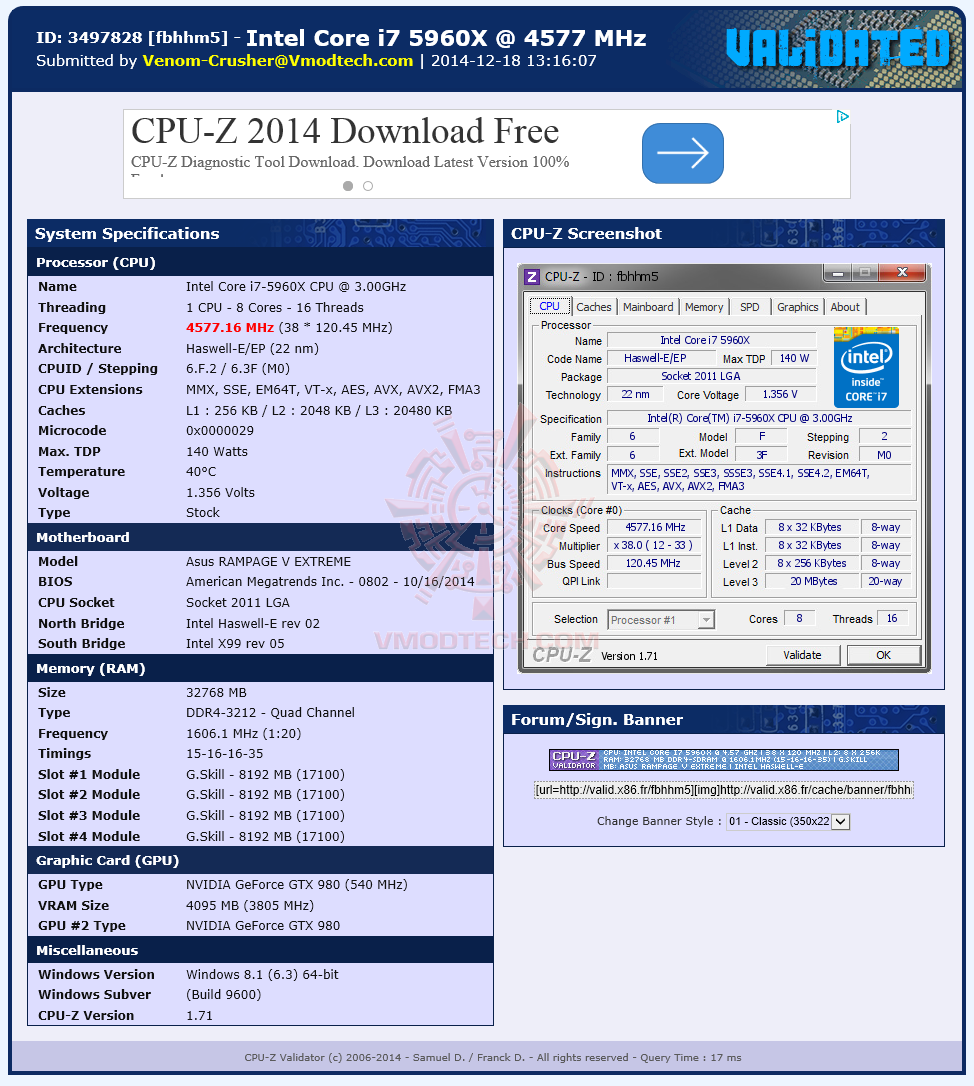
Task: Select the first ad carousel dot
Action: 348,186
